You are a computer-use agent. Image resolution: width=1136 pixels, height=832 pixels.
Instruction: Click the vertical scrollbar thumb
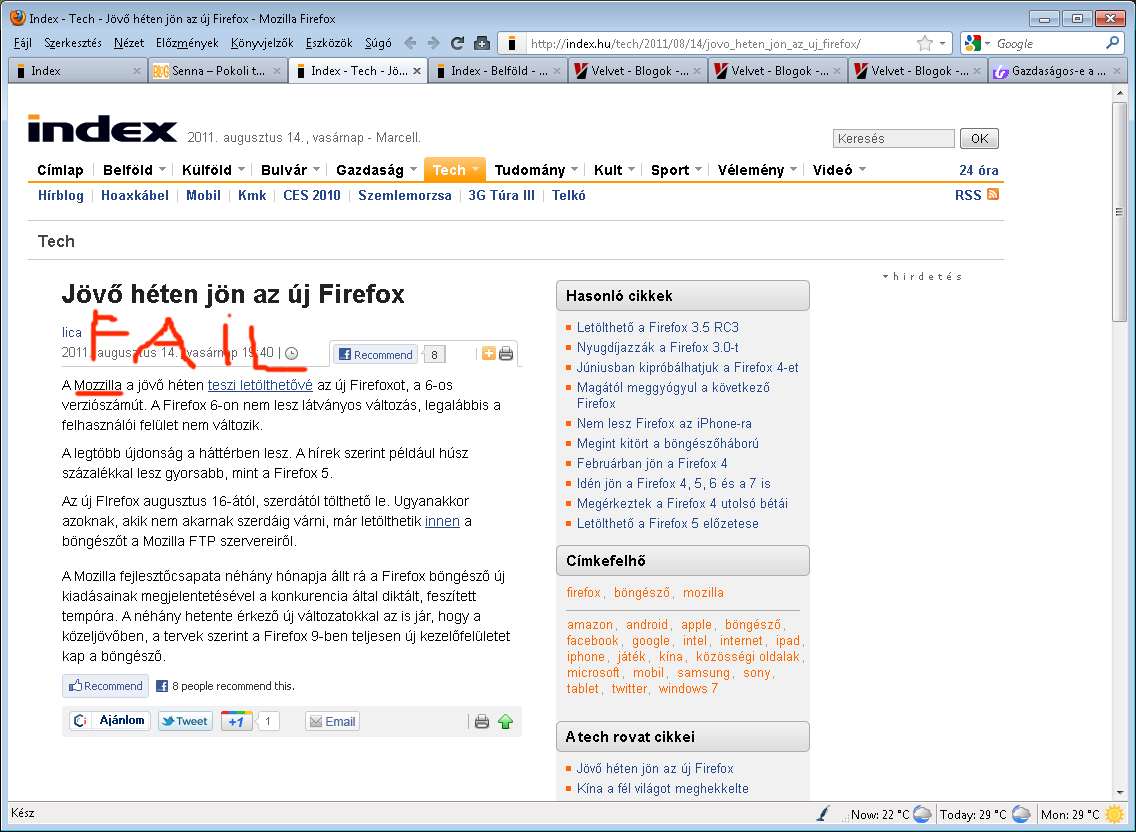pyautogui.click(x=1119, y=211)
